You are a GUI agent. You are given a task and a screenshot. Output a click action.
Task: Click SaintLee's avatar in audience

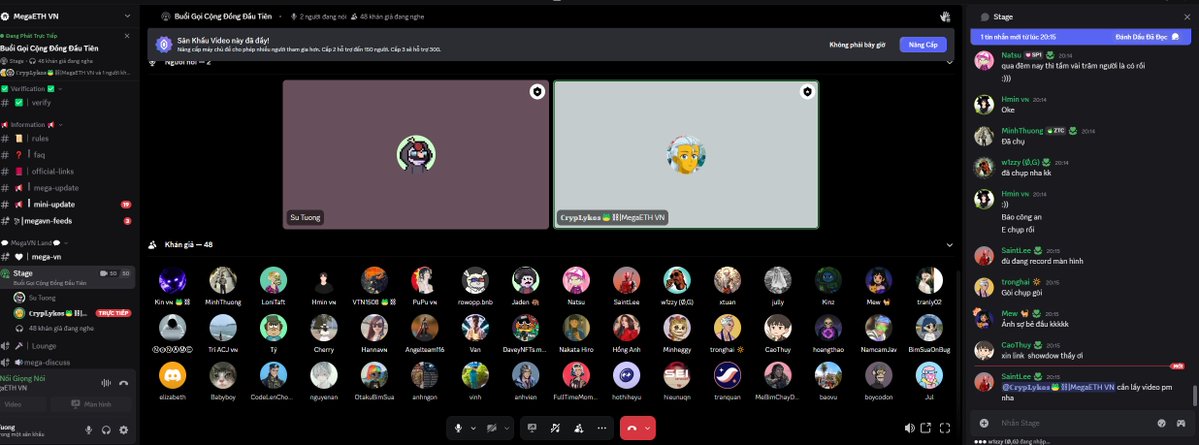coord(625,280)
